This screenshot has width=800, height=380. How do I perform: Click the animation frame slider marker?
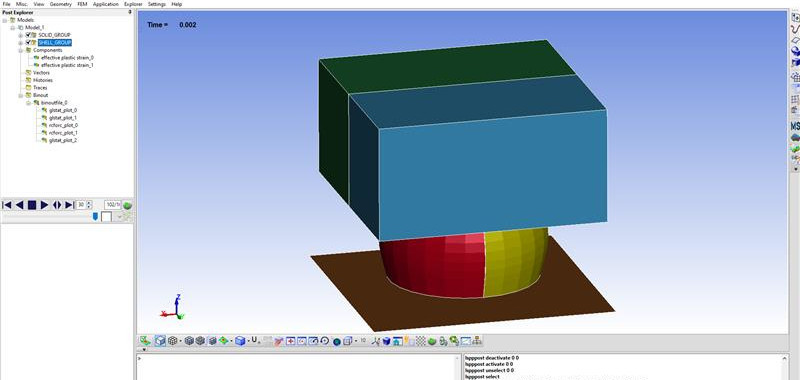[x=95, y=217]
